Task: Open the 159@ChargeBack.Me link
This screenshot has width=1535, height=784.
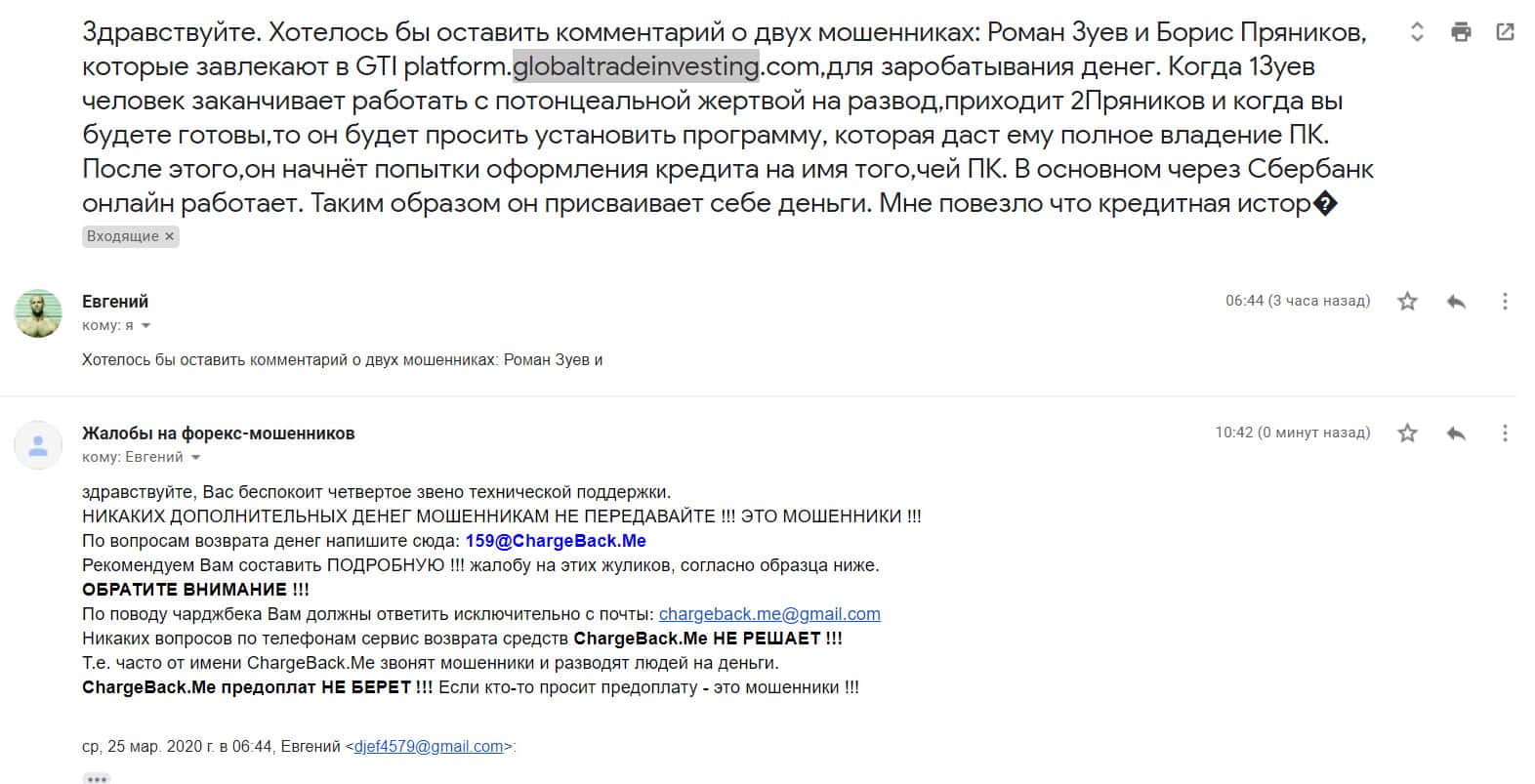Action: [x=556, y=541]
